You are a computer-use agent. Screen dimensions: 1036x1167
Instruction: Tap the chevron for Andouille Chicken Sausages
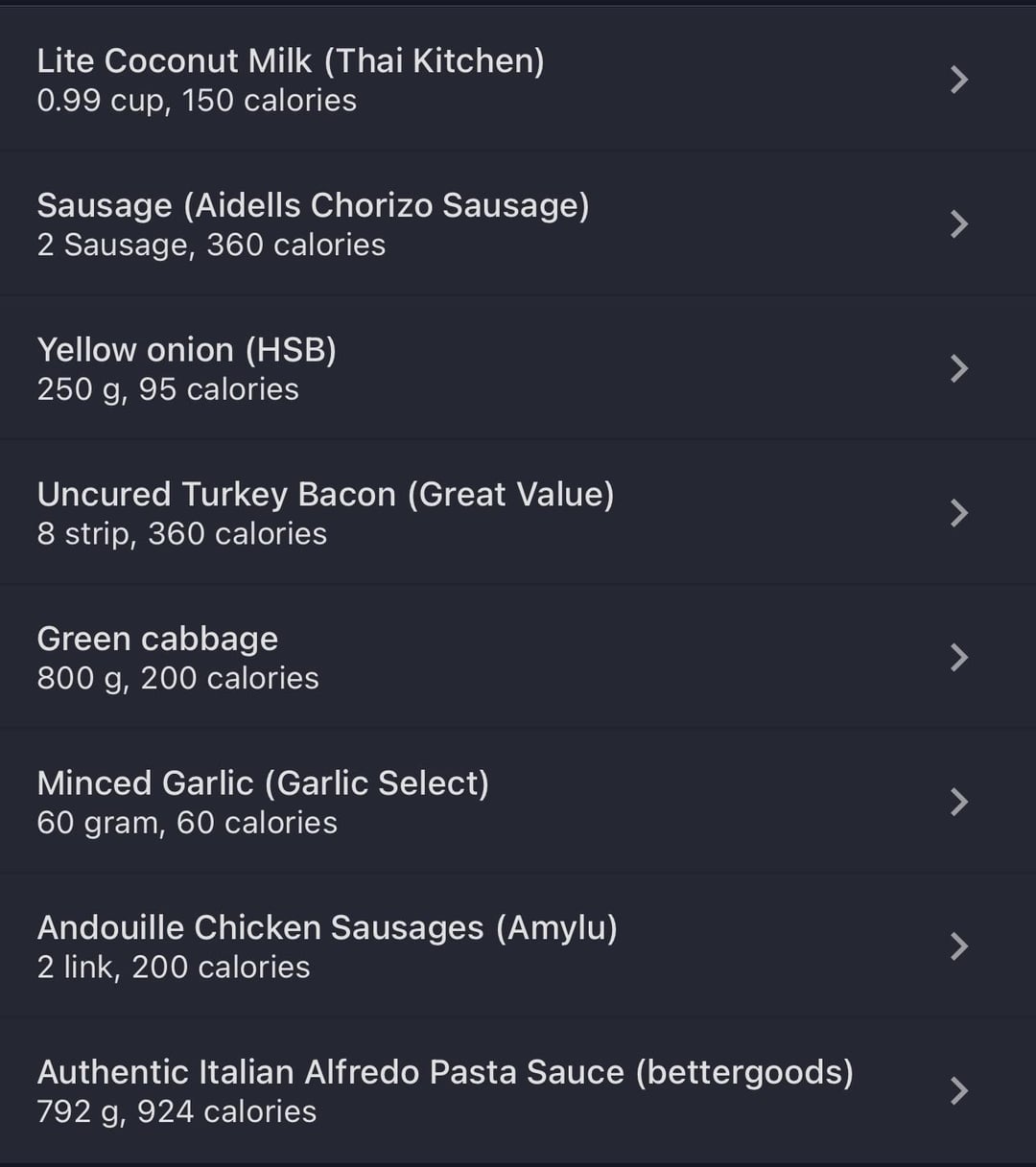coord(958,946)
